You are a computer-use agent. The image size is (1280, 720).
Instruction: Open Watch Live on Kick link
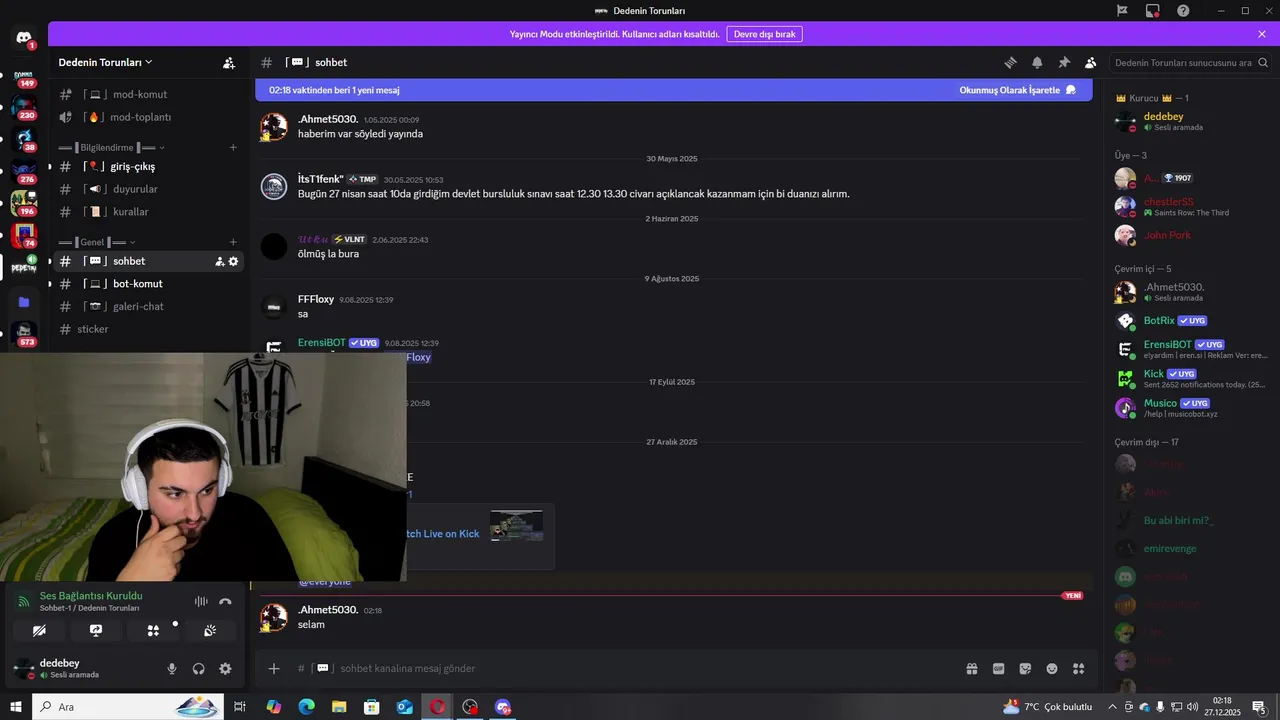pyautogui.click(x=443, y=534)
